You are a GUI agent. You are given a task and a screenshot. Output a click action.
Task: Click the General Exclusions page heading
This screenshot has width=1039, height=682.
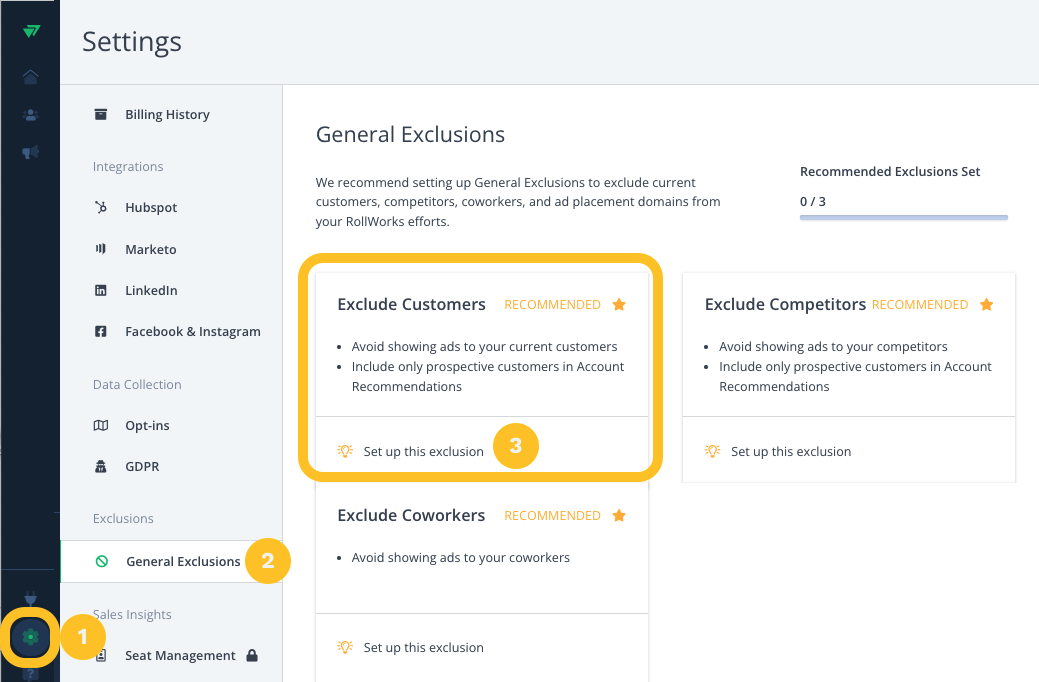(410, 135)
